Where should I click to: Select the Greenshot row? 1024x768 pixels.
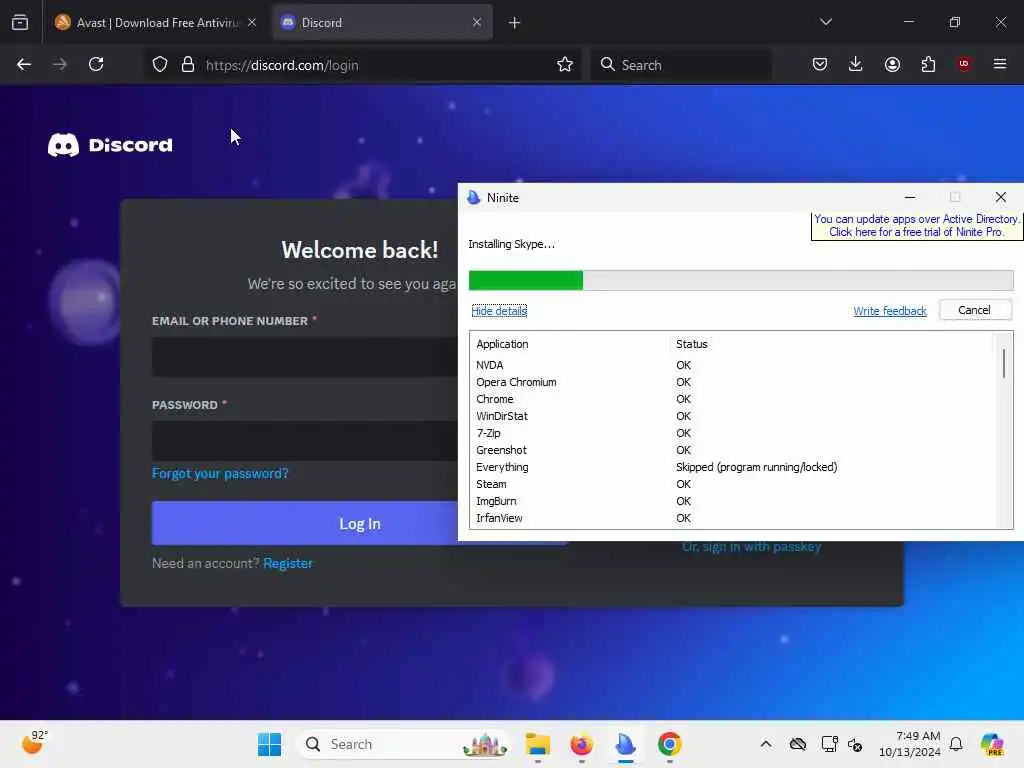(733, 450)
